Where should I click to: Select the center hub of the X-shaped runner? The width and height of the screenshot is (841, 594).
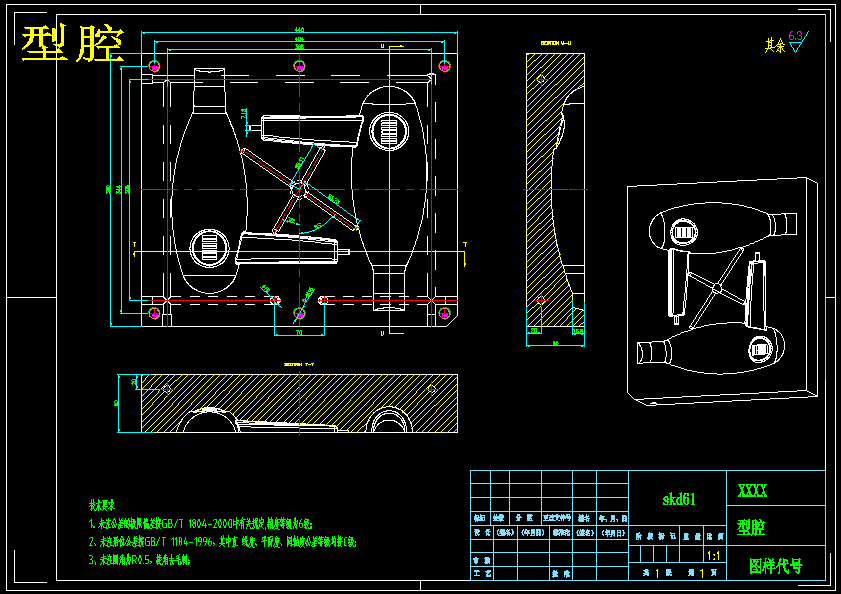click(298, 189)
